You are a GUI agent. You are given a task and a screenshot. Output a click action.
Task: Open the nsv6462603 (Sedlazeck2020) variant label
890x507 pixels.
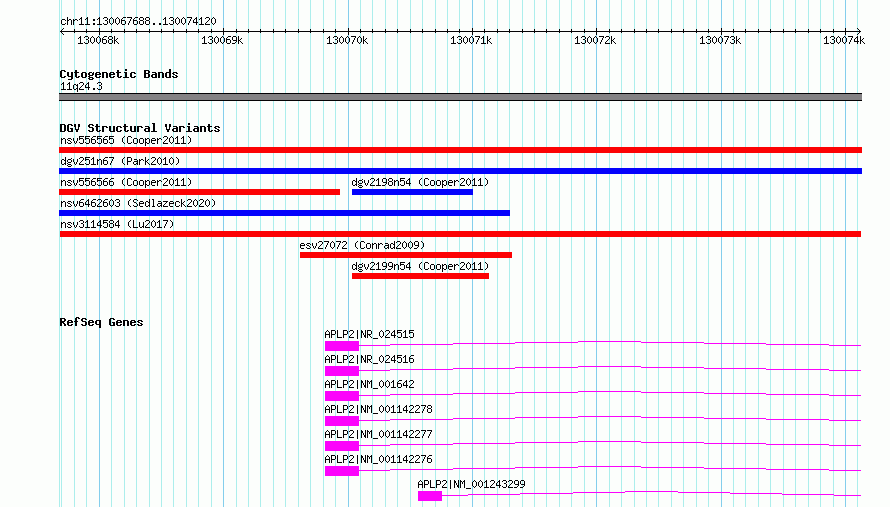(138, 203)
